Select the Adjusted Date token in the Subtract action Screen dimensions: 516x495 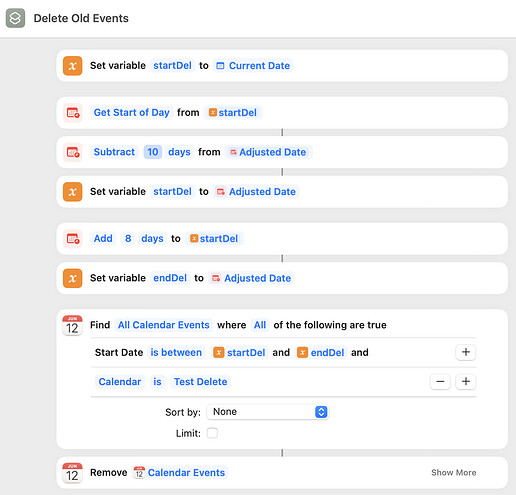point(268,152)
